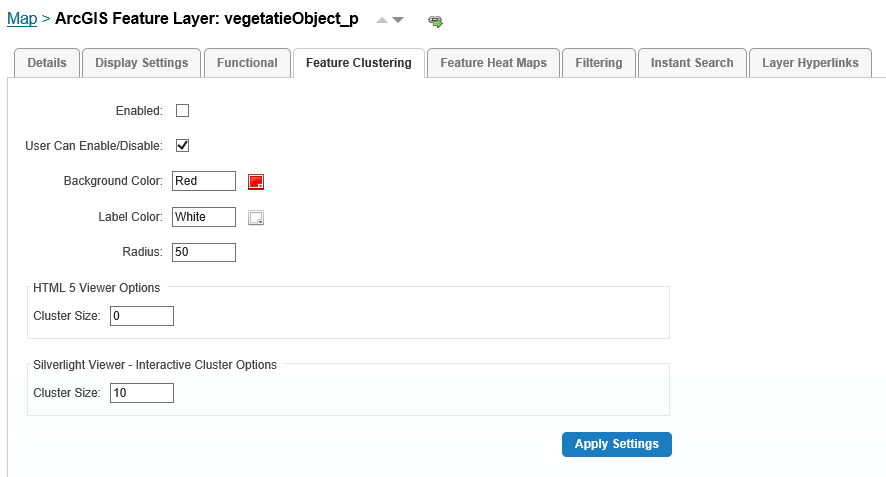Click the Background Color text field
The image size is (886, 477).
point(204,181)
